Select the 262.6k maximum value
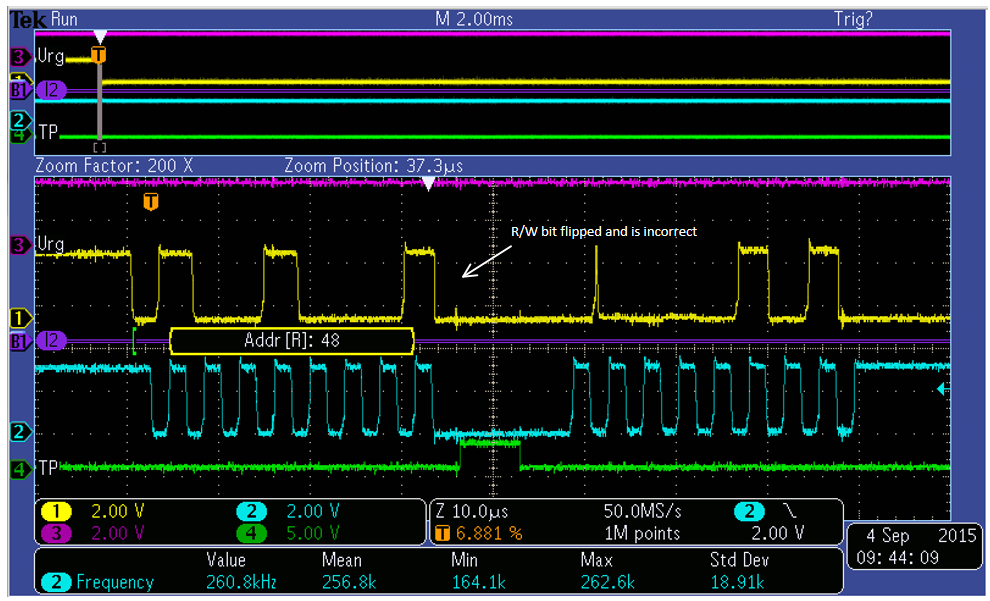Screen dimensions: 990x601 607,582
